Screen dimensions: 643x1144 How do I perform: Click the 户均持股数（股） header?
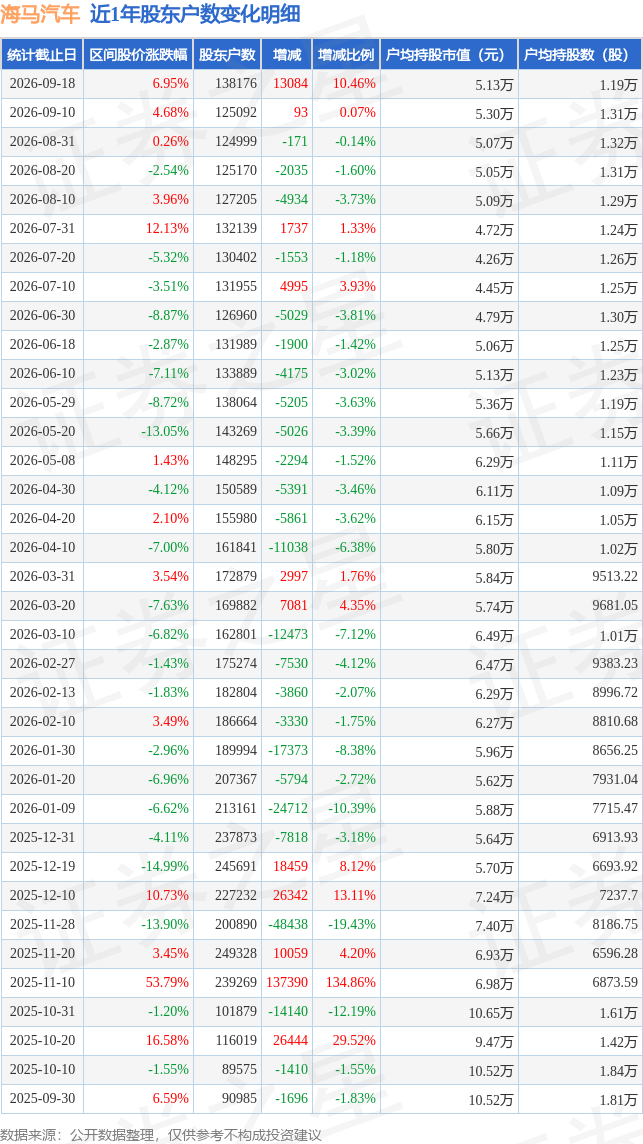[580, 55]
